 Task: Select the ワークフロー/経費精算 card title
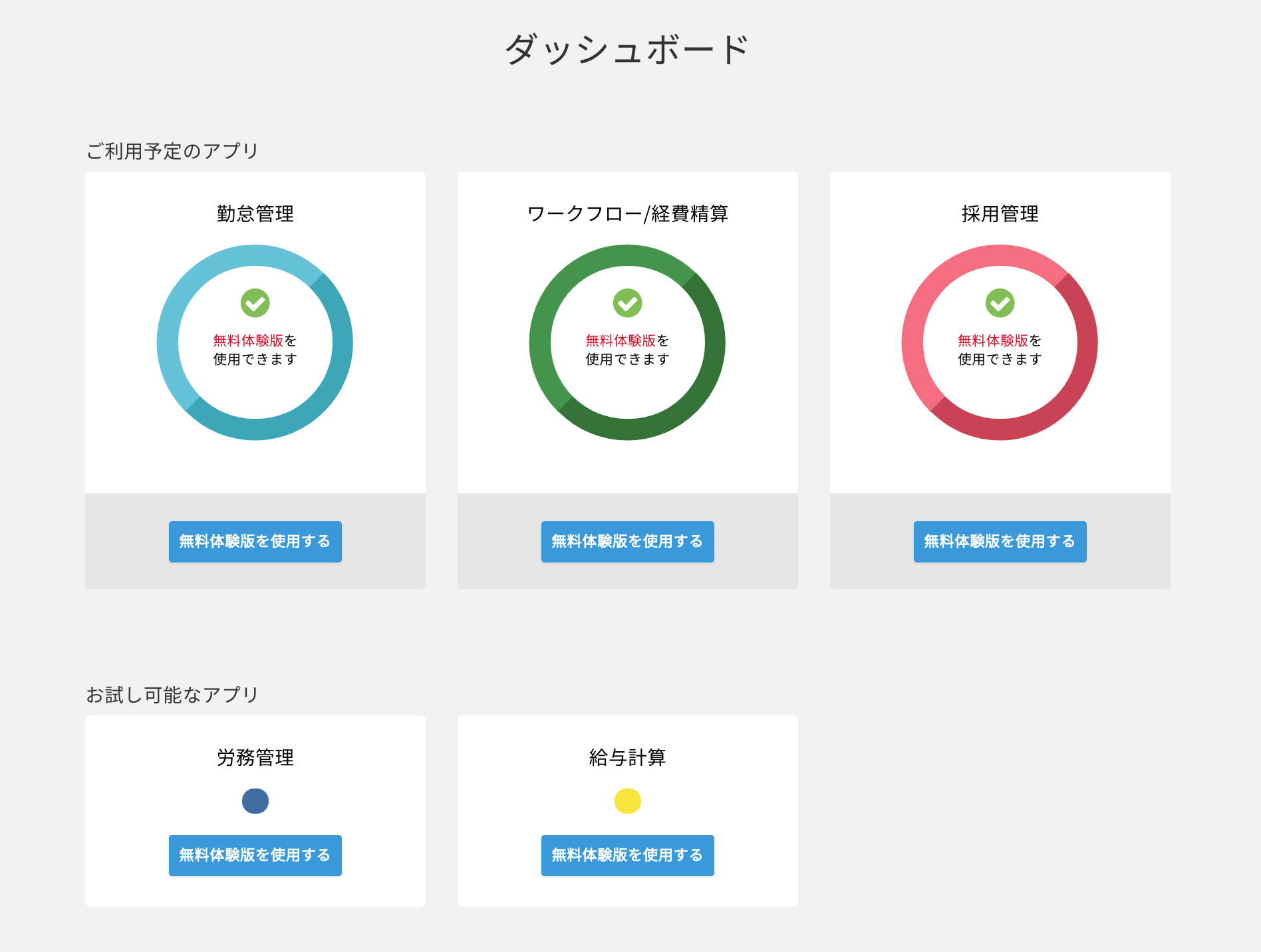627,214
